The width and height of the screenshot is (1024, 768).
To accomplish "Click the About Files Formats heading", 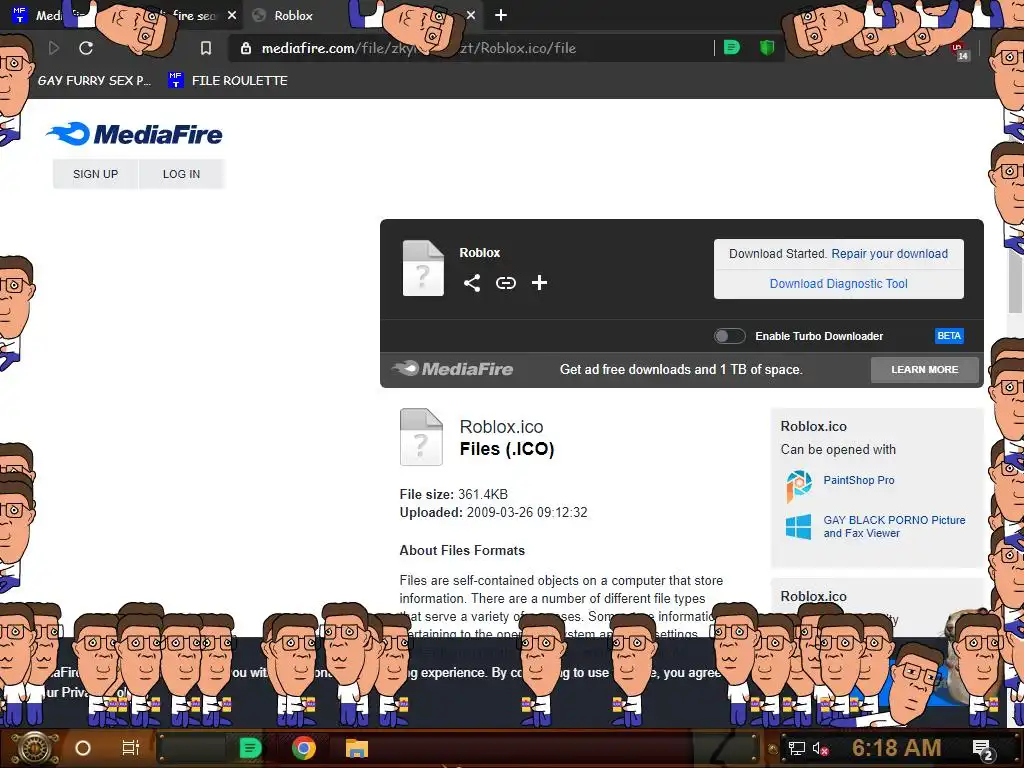I will 462,551.
